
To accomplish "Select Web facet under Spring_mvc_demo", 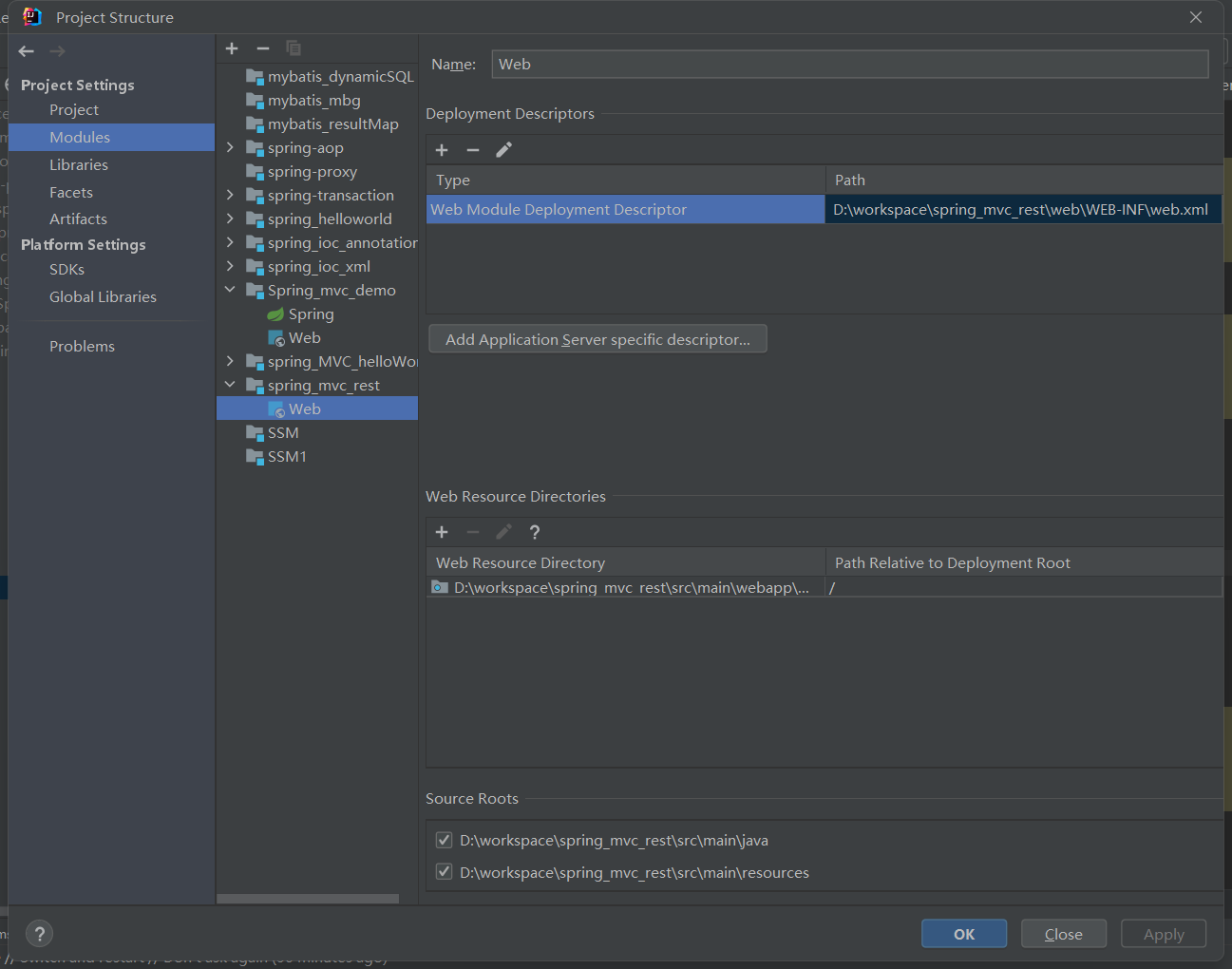I will [294, 338].
